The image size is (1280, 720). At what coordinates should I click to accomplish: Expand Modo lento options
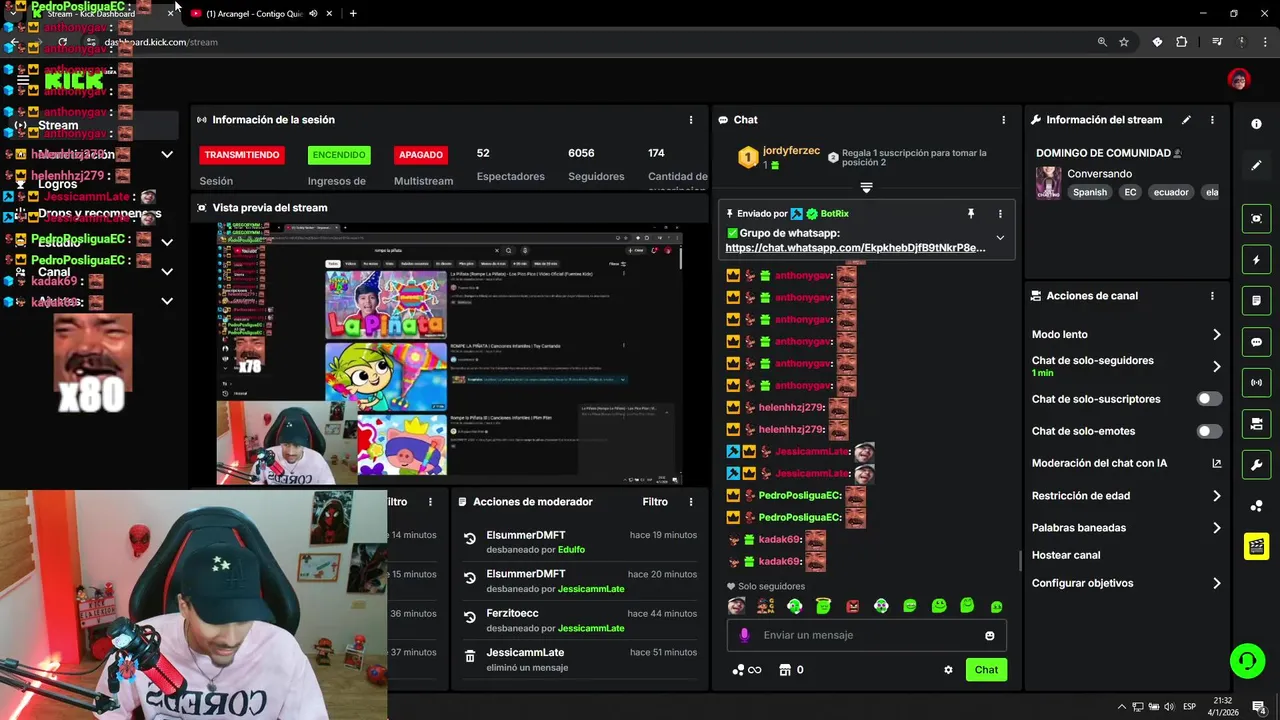[1217, 335]
